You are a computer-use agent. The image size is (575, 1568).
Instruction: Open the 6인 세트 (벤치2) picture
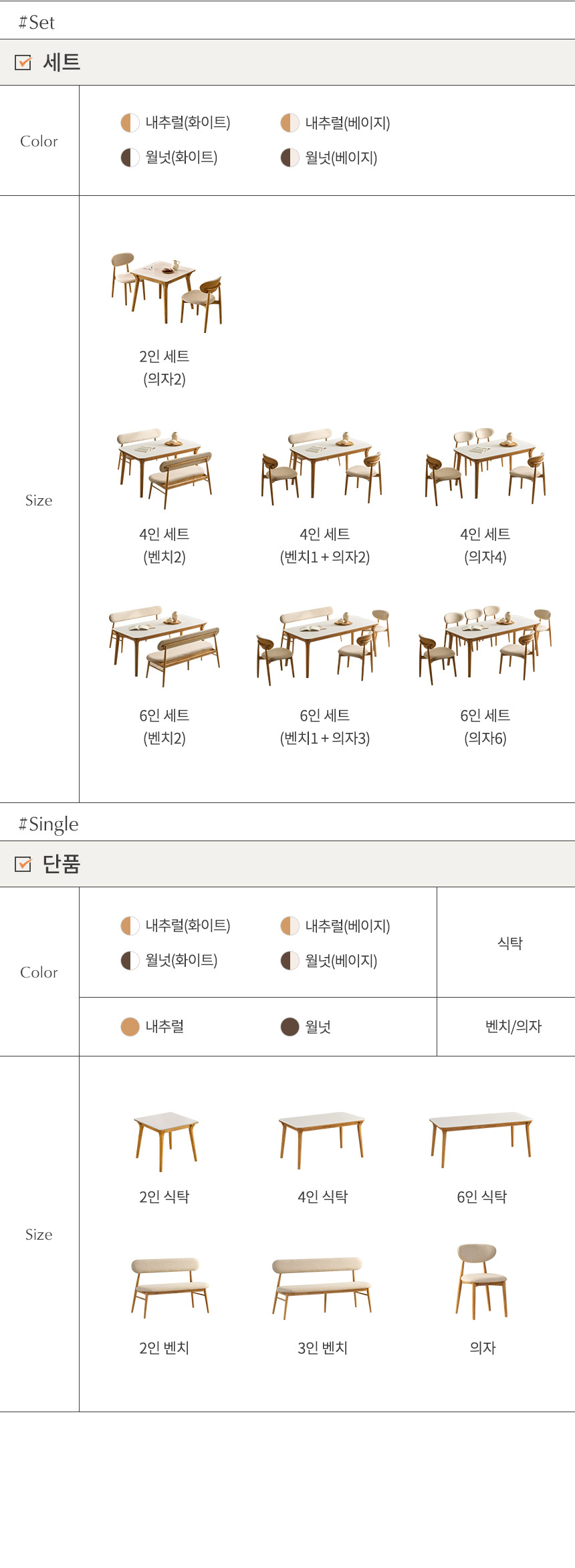pos(164,646)
